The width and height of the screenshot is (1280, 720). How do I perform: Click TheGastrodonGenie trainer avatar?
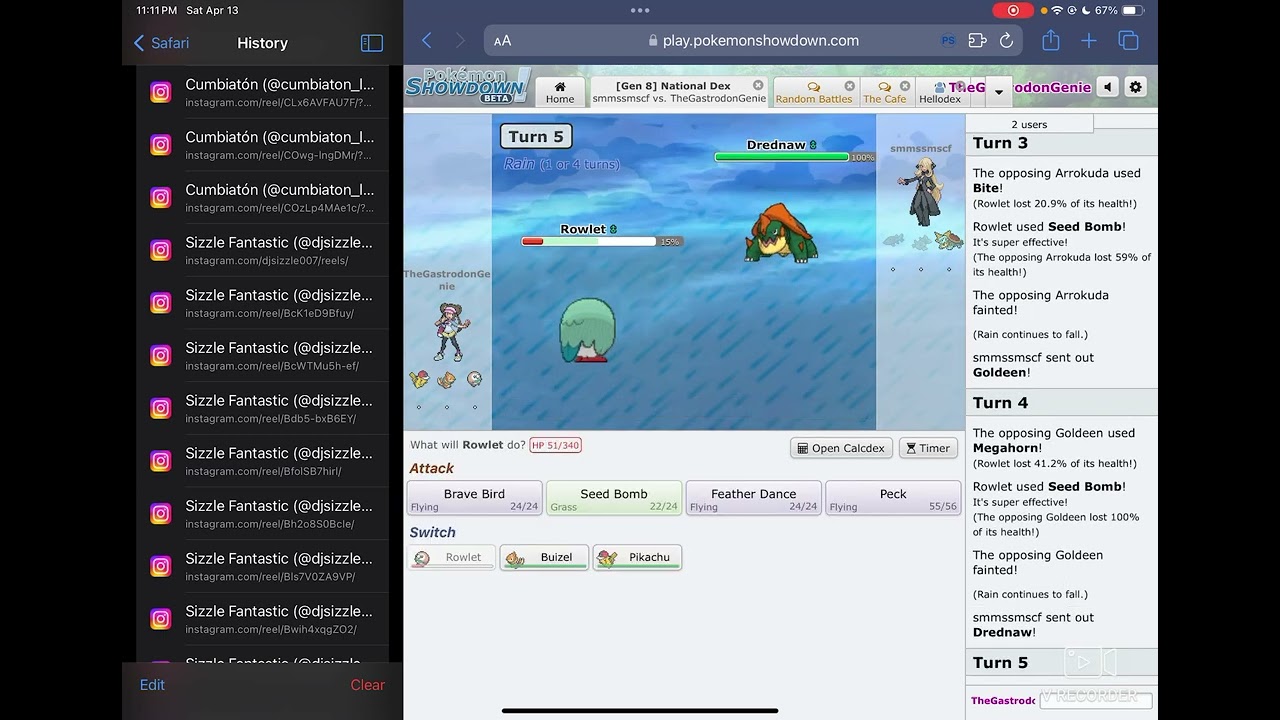point(449,331)
